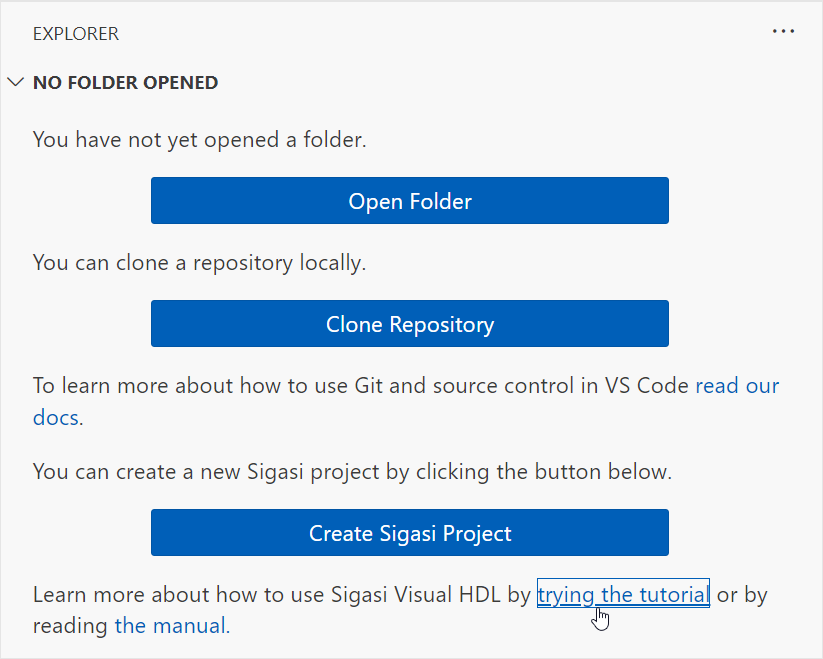
Task: Visit 'the manual' link
Action: coord(172,625)
